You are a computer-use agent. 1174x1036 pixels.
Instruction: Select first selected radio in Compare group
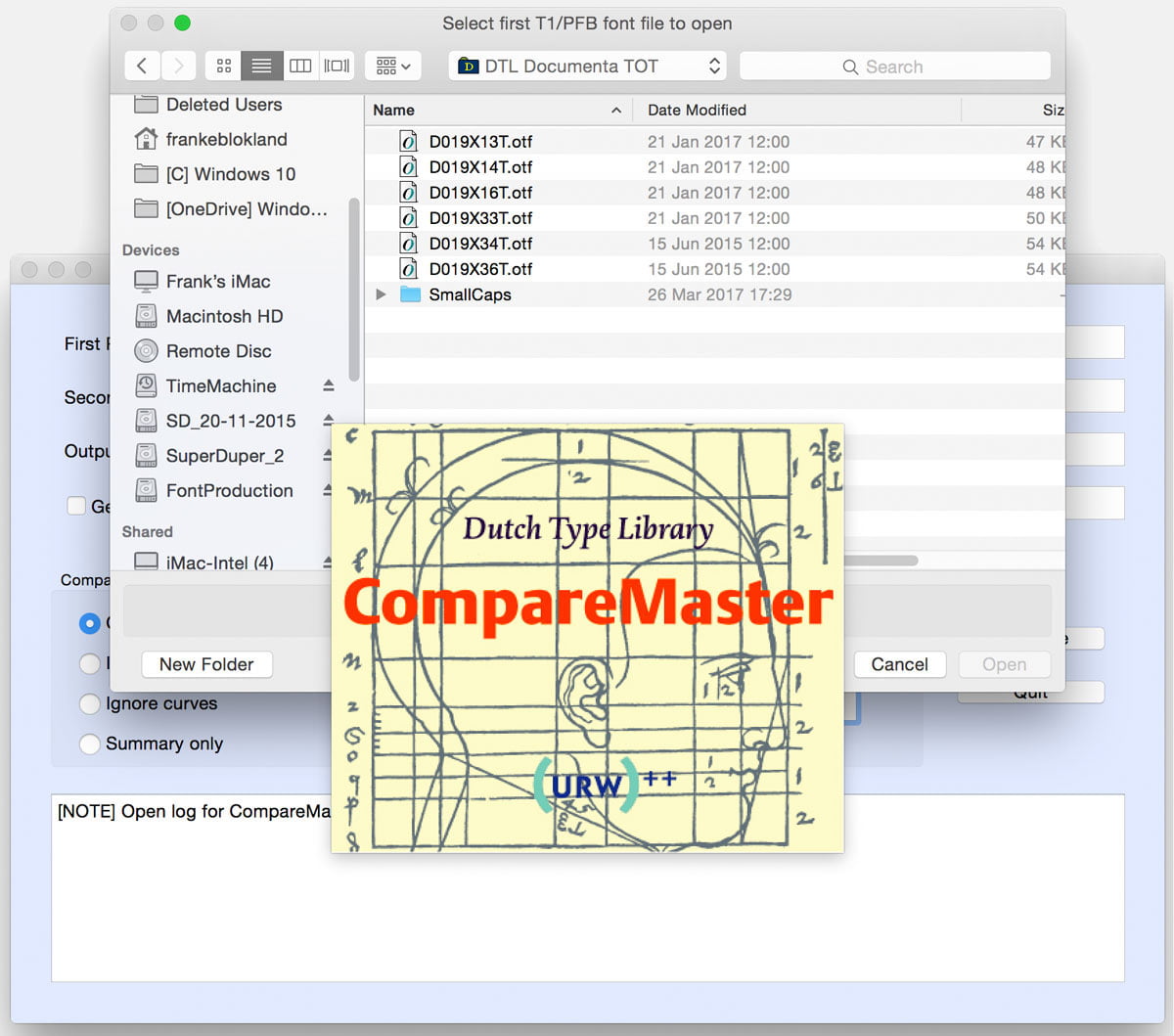point(89,623)
